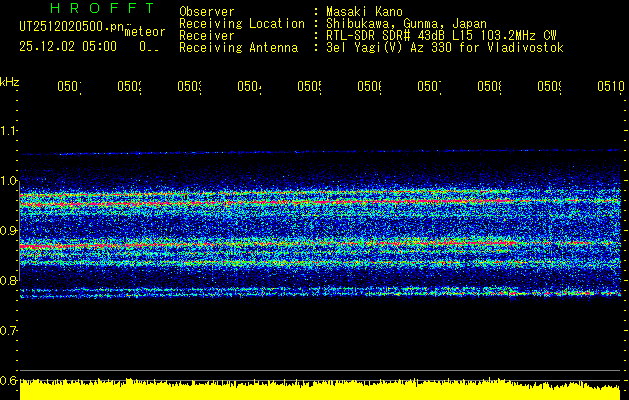The height and width of the screenshot is (400, 629).
Task: Click the 0504 time axis marker
Action: pos(250,86)
